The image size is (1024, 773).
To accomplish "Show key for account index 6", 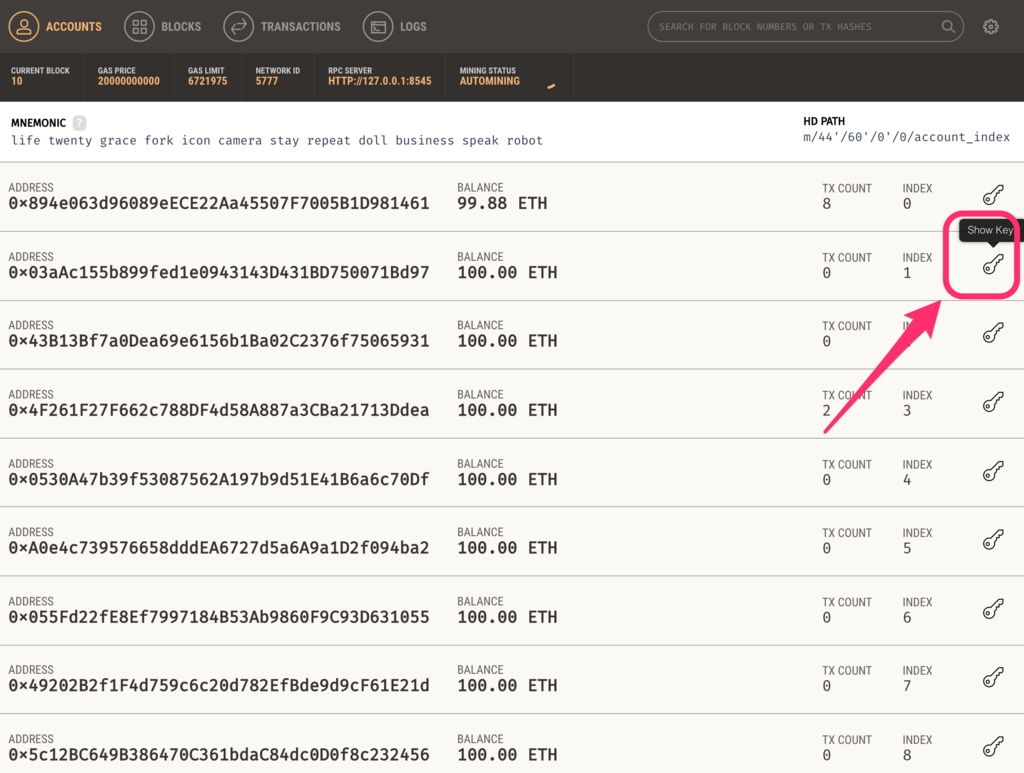I will click(x=993, y=608).
